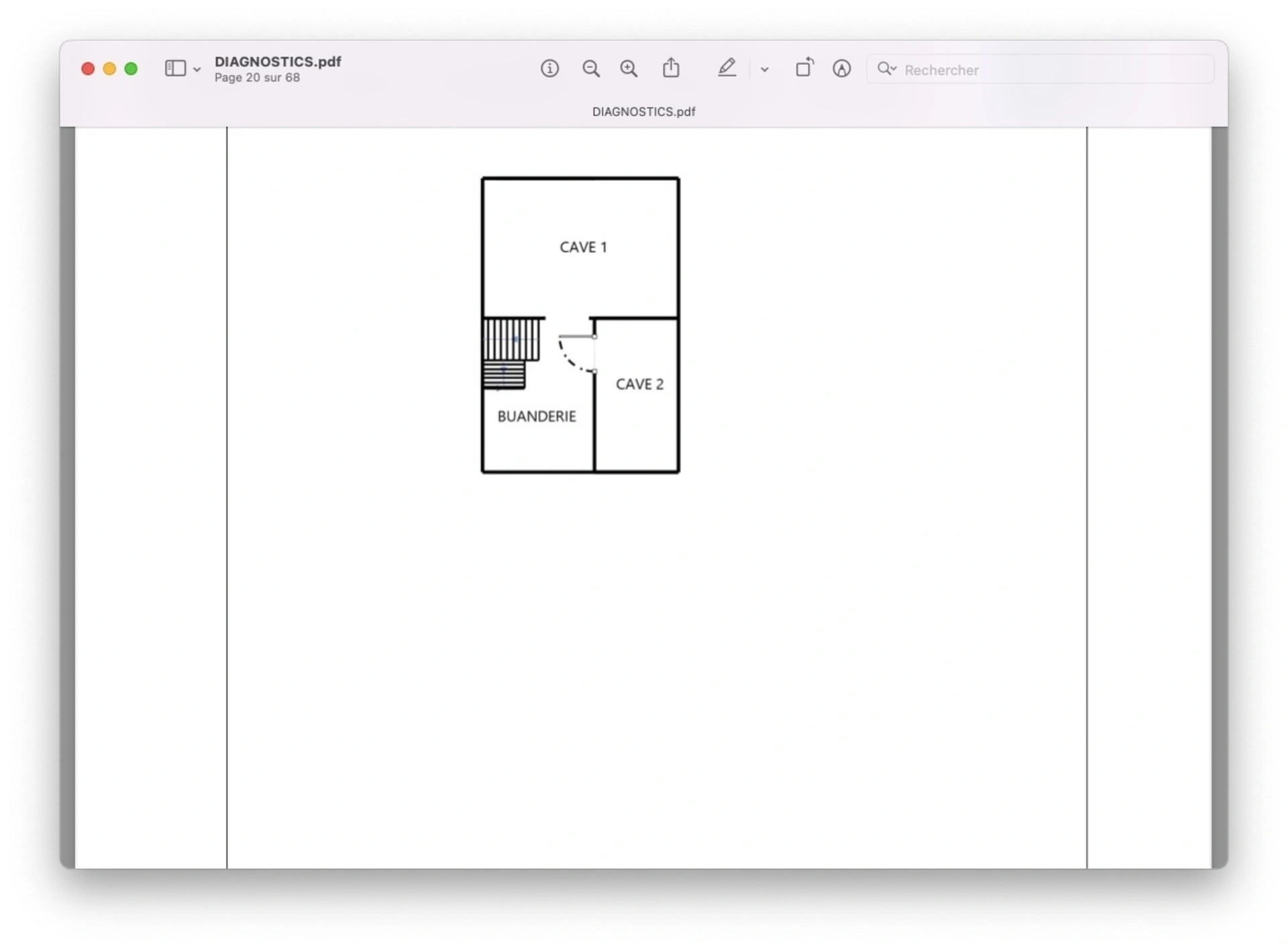Open the Share menu icon
The height and width of the screenshot is (948, 1288).
click(671, 68)
